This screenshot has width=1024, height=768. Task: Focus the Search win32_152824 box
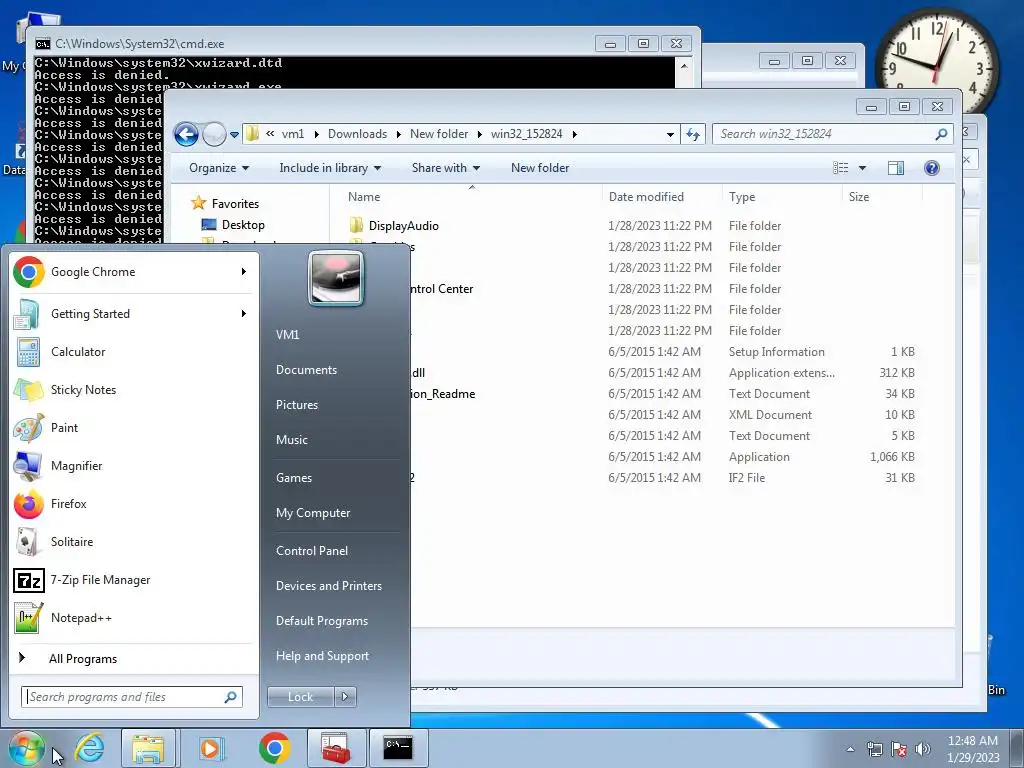[x=832, y=134]
